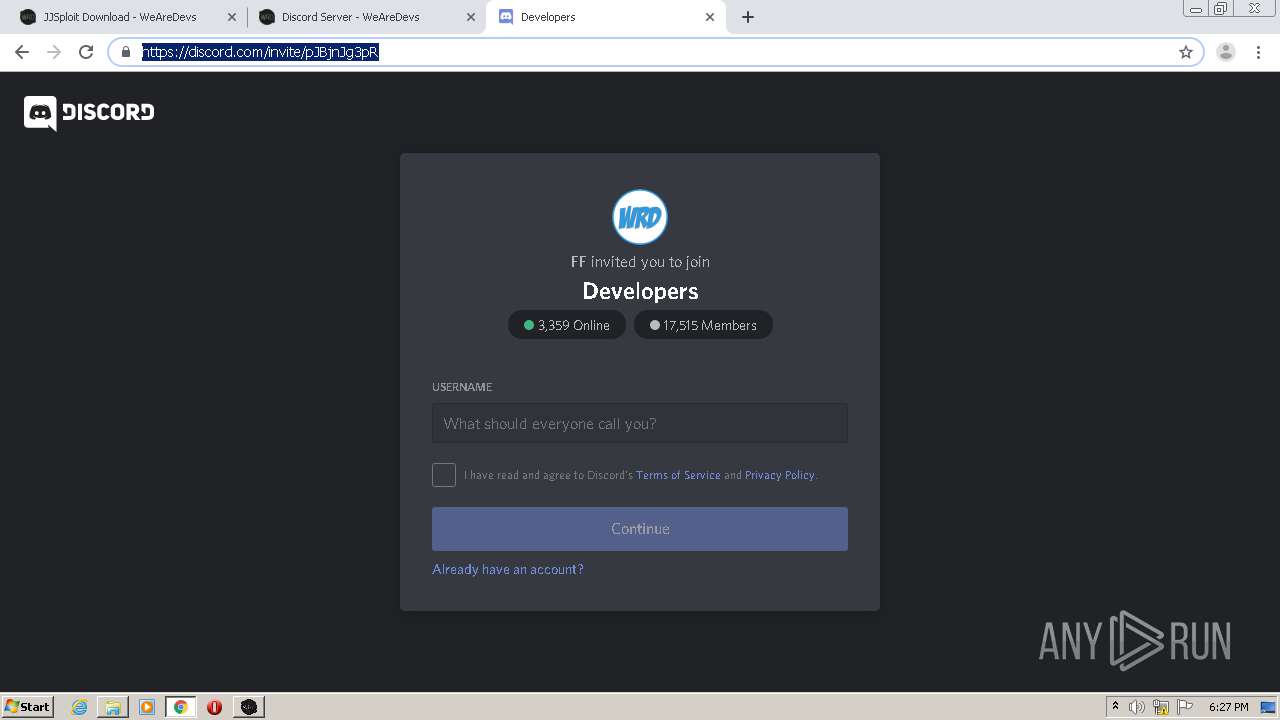
Task: Select the Developers tab
Action: [x=605, y=17]
